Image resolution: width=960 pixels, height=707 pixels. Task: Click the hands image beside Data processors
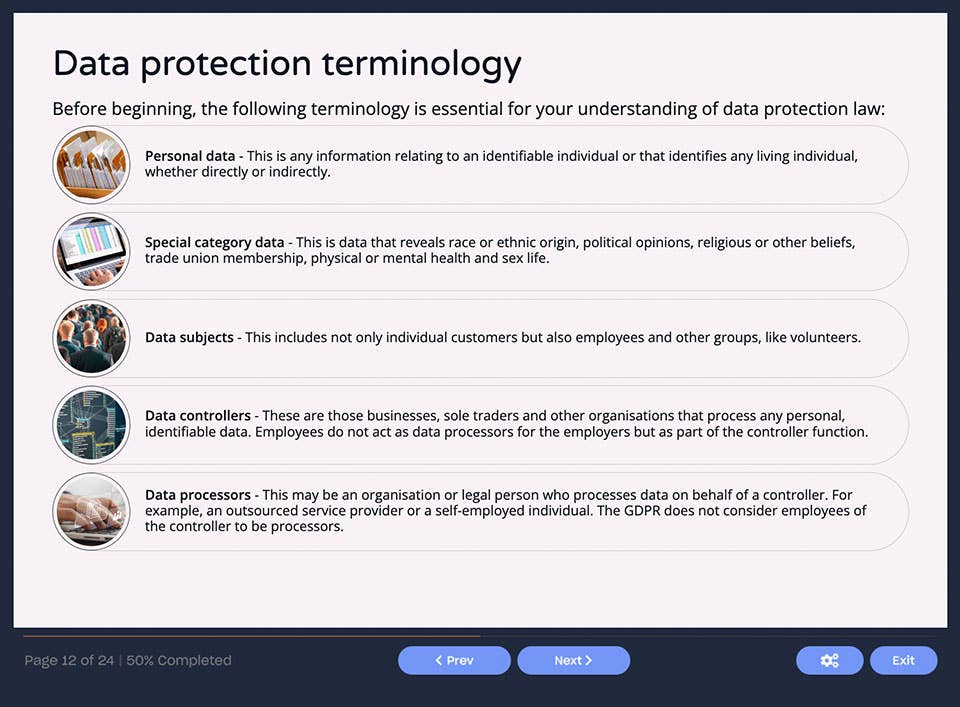(91, 510)
